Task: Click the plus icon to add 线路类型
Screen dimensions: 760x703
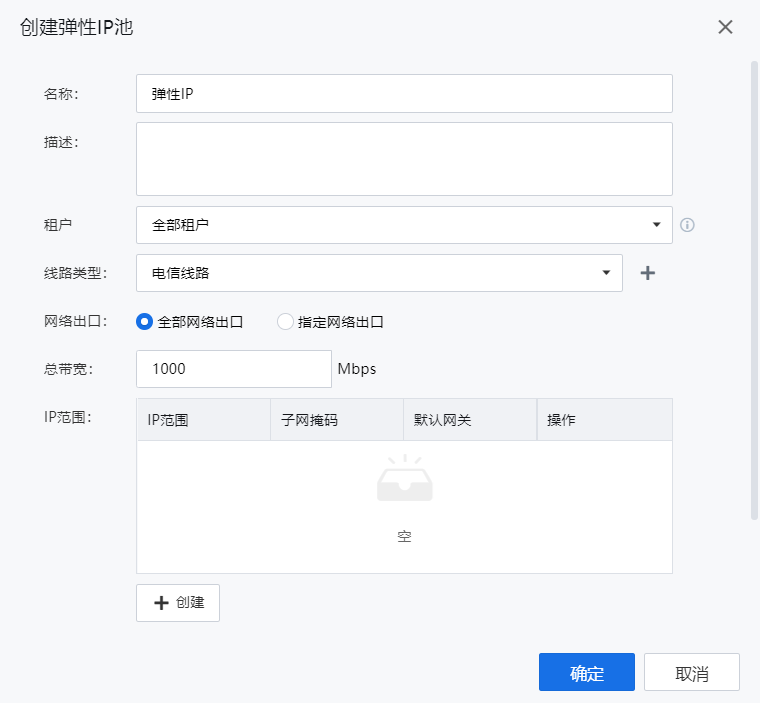Action: pyautogui.click(x=648, y=273)
